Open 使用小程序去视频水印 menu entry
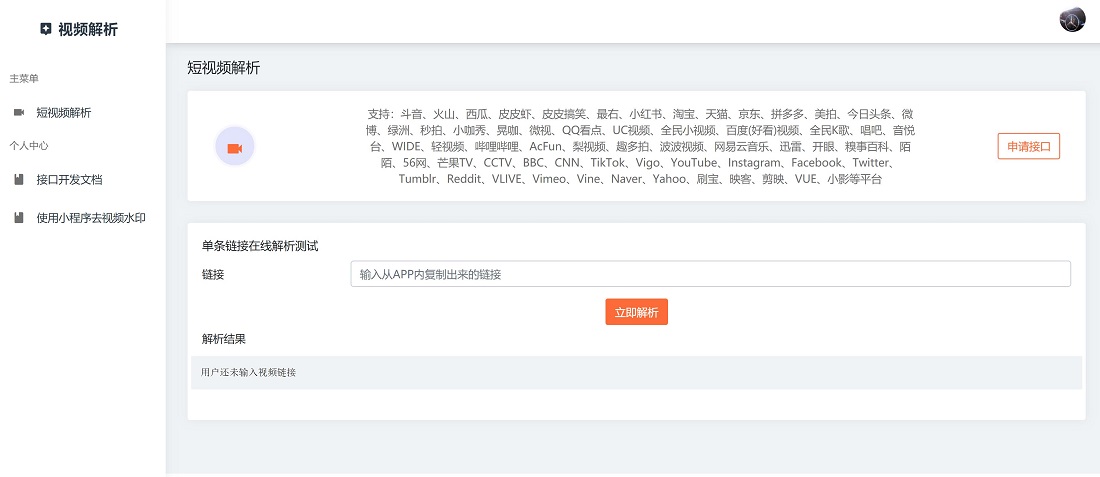1100x477 pixels. tap(91, 218)
